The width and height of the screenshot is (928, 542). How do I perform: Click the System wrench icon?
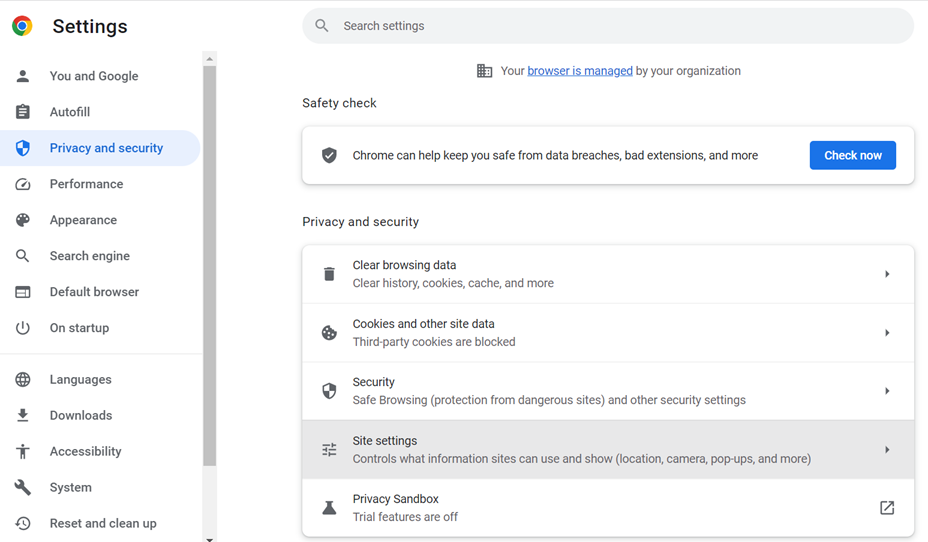[x=23, y=488]
